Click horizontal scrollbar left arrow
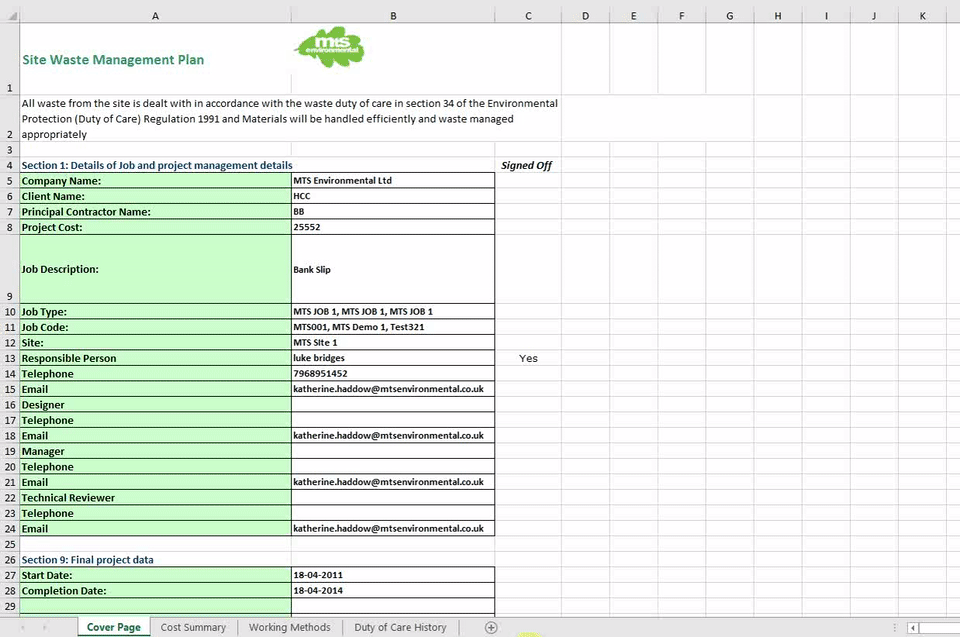The image size is (960, 637). 912,628
